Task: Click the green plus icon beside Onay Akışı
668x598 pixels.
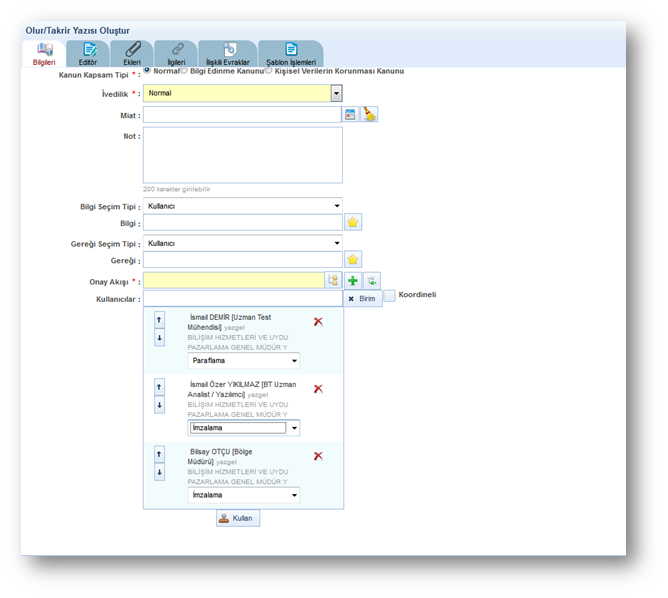Action: tap(353, 281)
